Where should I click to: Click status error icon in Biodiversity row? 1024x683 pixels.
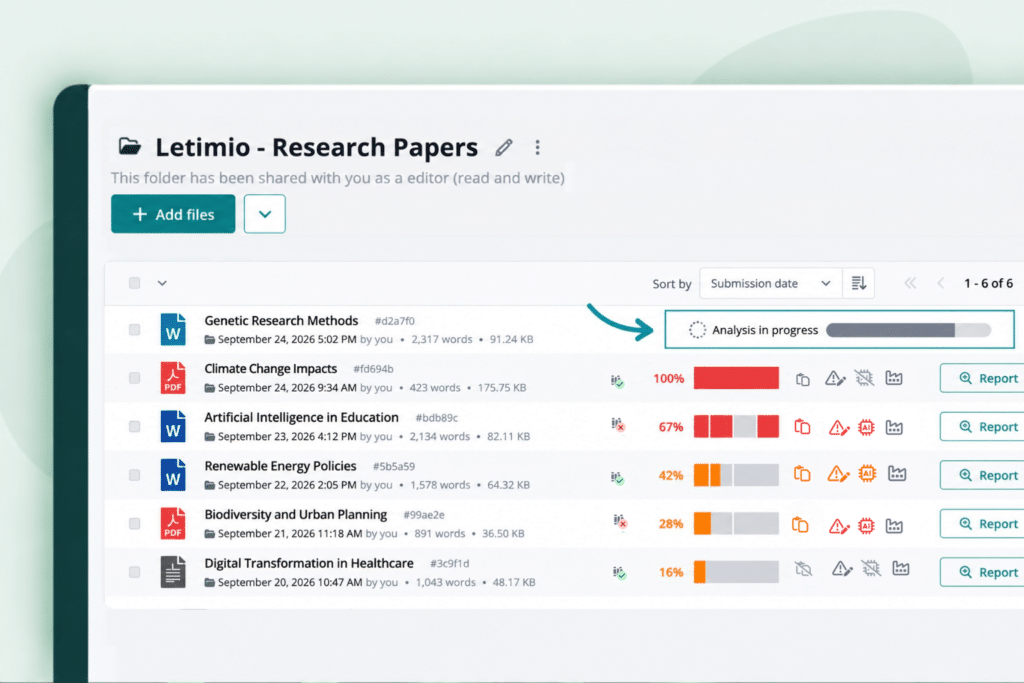point(620,522)
